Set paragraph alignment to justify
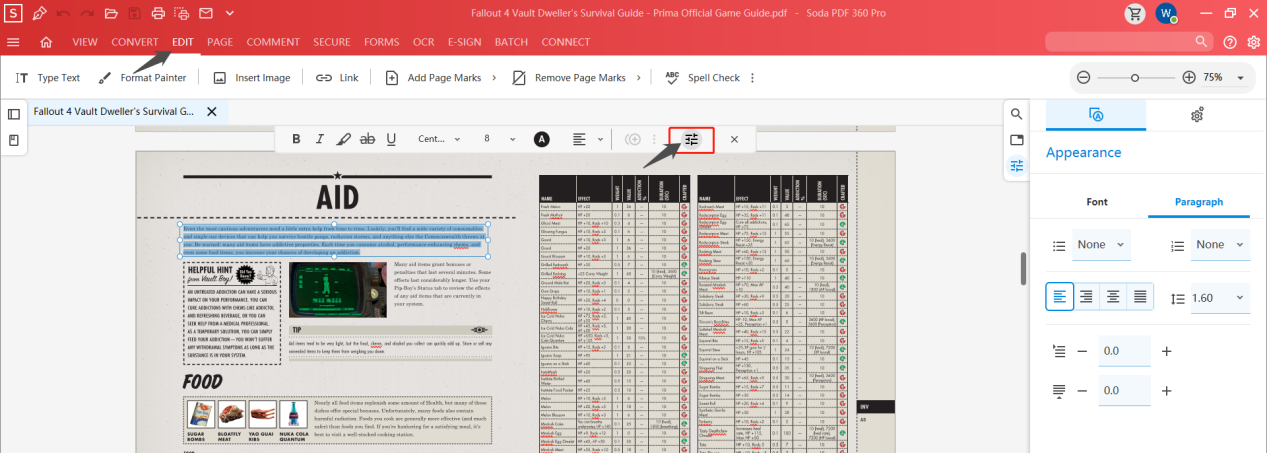This screenshot has width=1267, height=453. (1139, 297)
